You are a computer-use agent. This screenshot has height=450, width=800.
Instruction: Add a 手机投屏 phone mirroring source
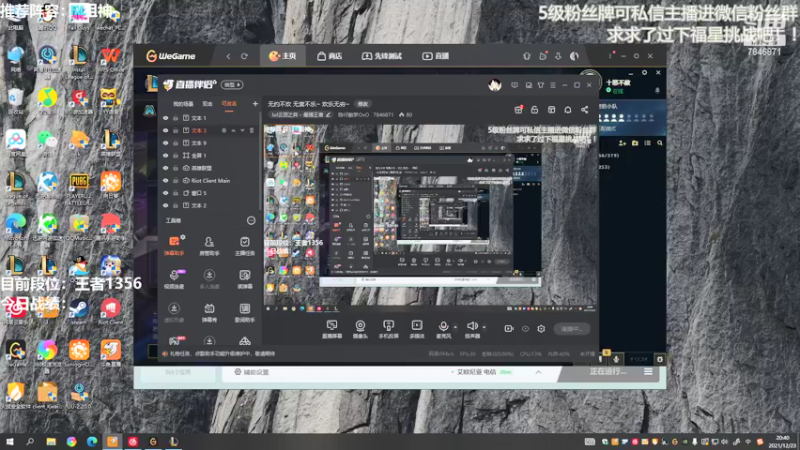coord(388,329)
